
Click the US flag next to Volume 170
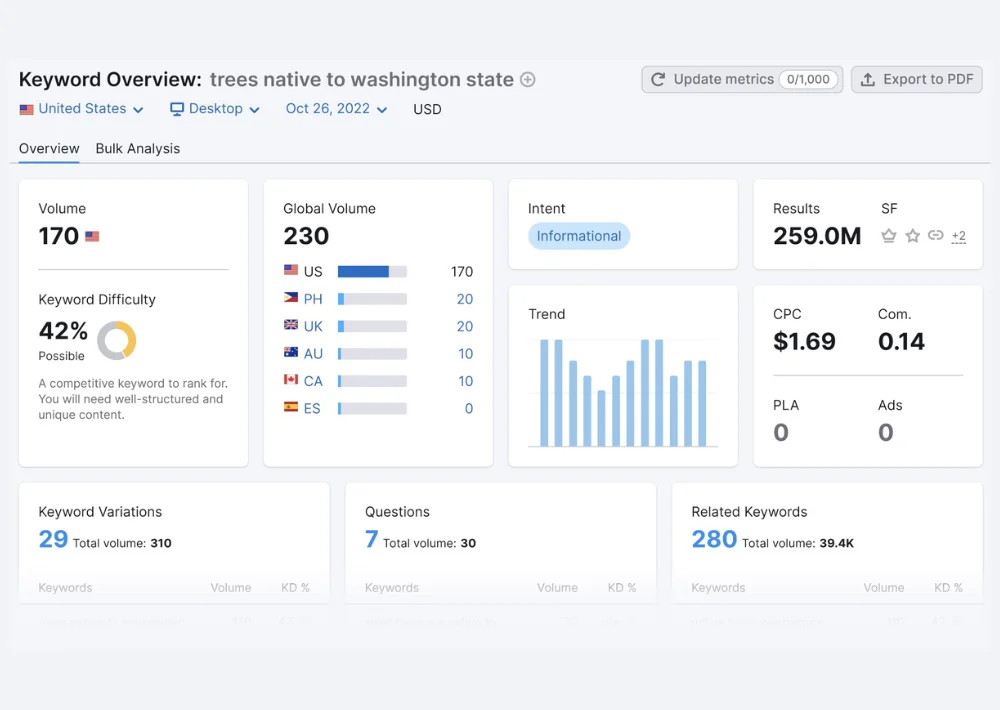click(x=92, y=237)
